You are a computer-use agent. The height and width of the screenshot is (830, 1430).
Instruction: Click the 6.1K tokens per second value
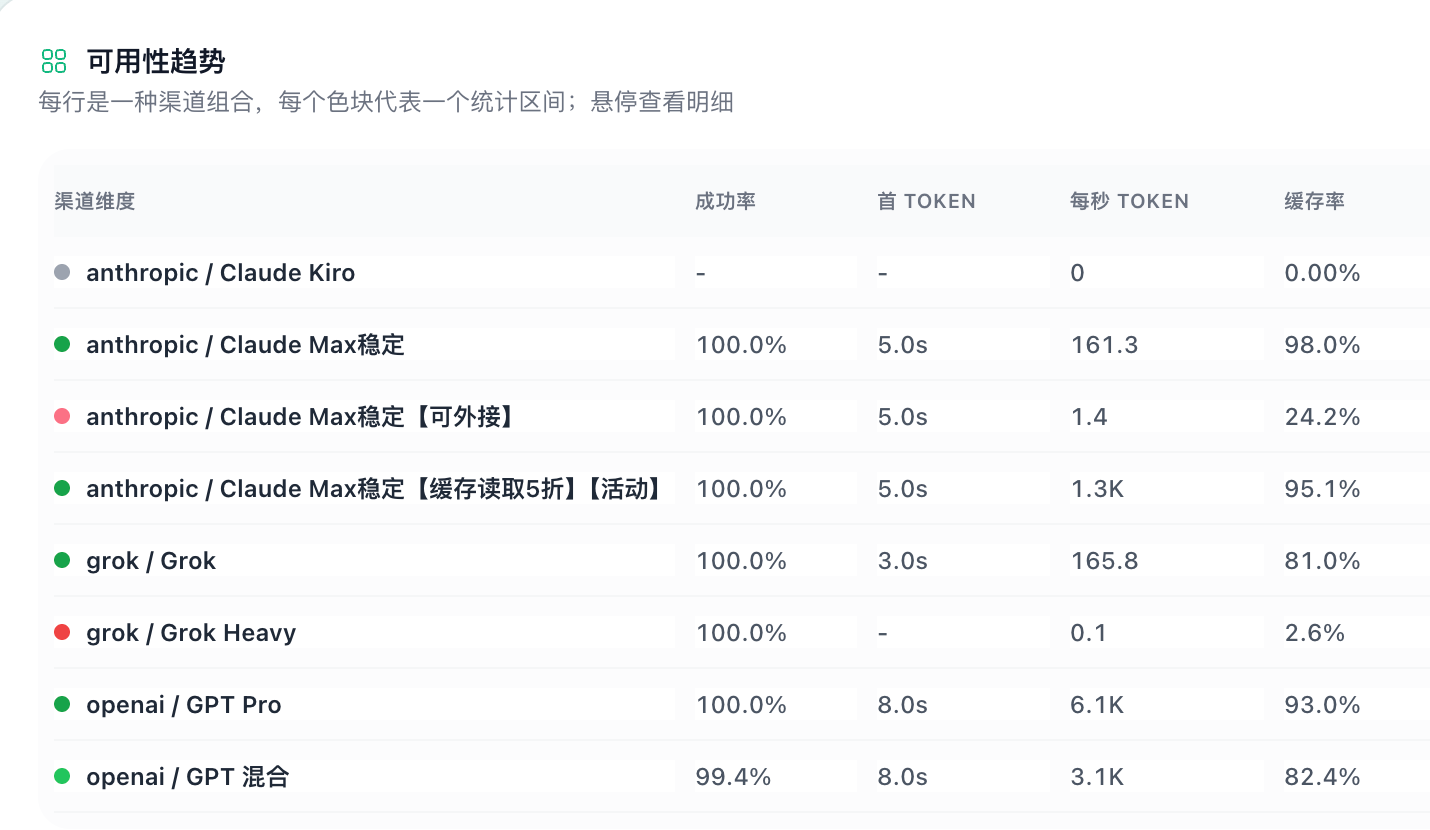[x=1097, y=705]
